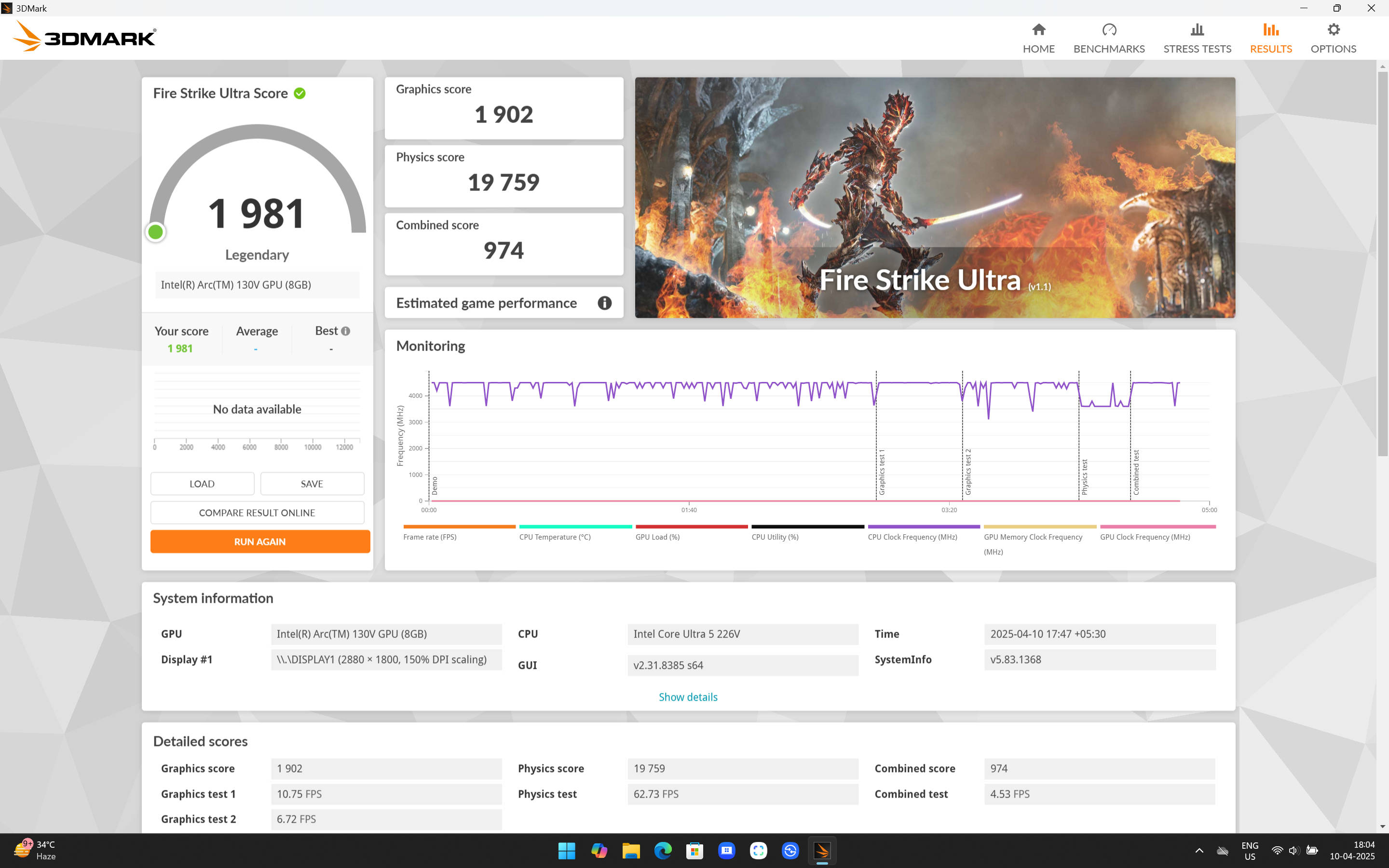1389x868 pixels.
Task: Click Combined test value 4.53 FPS
Action: (x=1100, y=794)
